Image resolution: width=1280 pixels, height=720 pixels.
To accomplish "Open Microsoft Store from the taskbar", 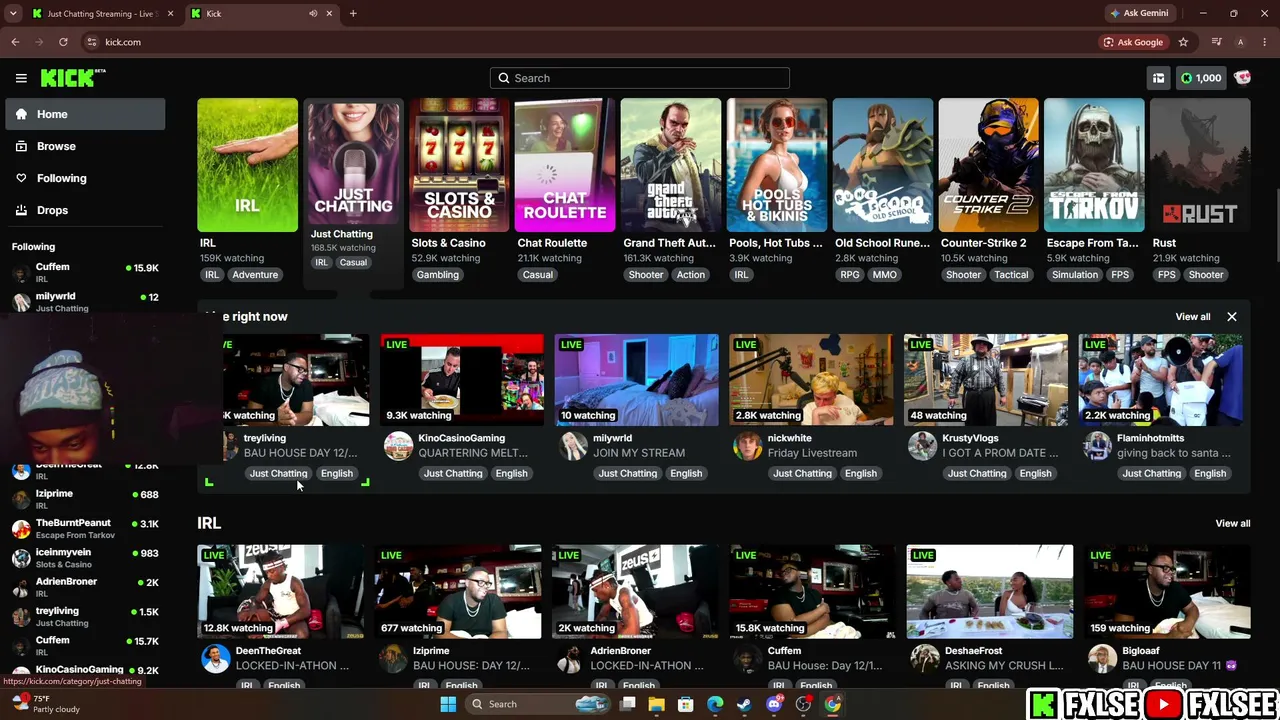I will point(686,704).
